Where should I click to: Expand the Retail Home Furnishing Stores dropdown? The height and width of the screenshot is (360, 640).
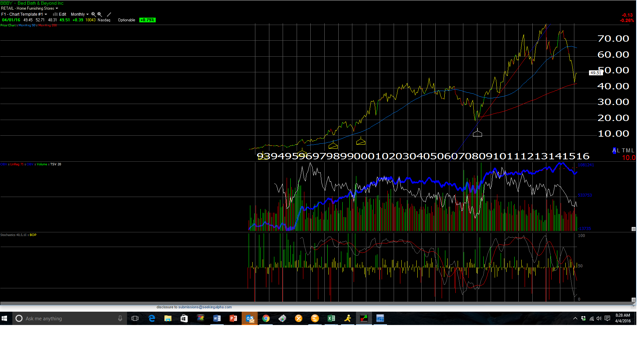click(x=29, y=8)
